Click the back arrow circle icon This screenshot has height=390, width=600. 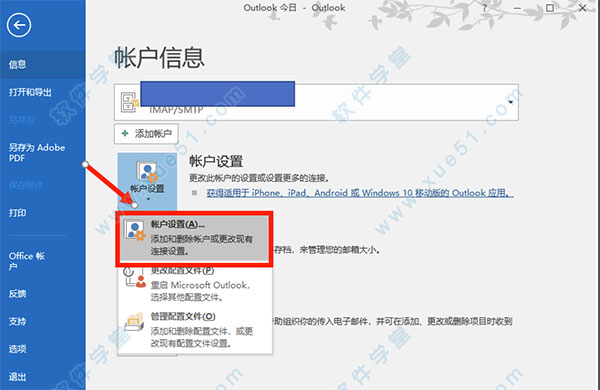[19, 25]
